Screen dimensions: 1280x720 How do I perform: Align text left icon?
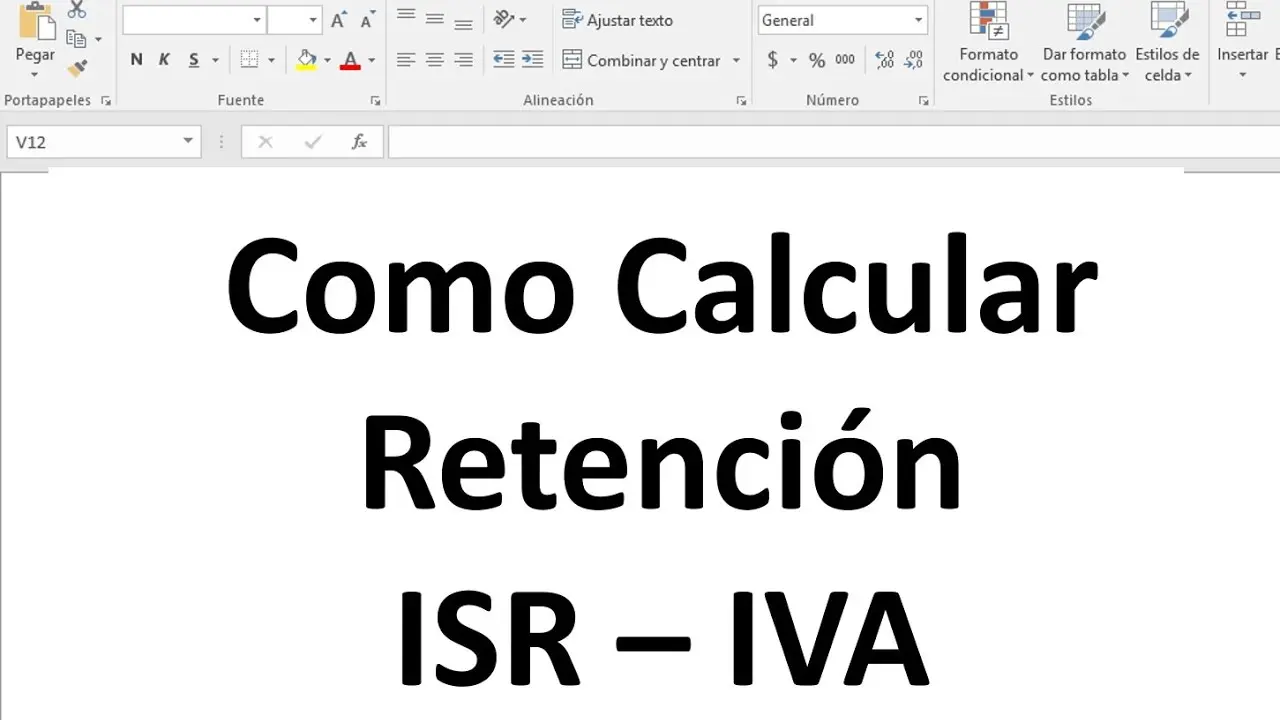click(x=405, y=60)
